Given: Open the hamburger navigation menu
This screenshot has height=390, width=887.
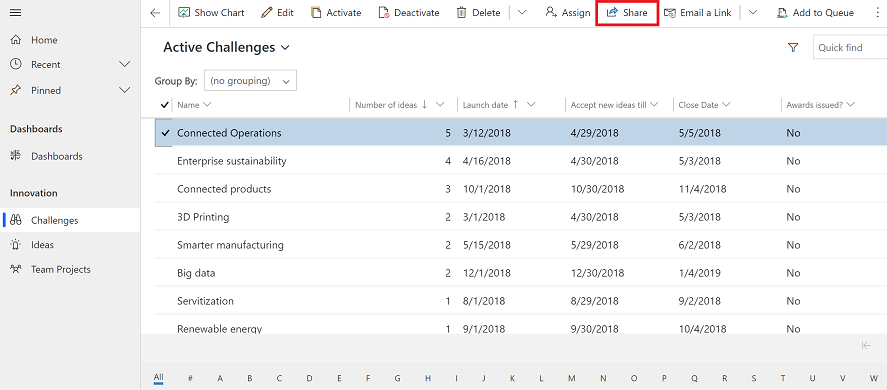Looking at the screenshot, I should pyautogui.click(x=16, y=12).
